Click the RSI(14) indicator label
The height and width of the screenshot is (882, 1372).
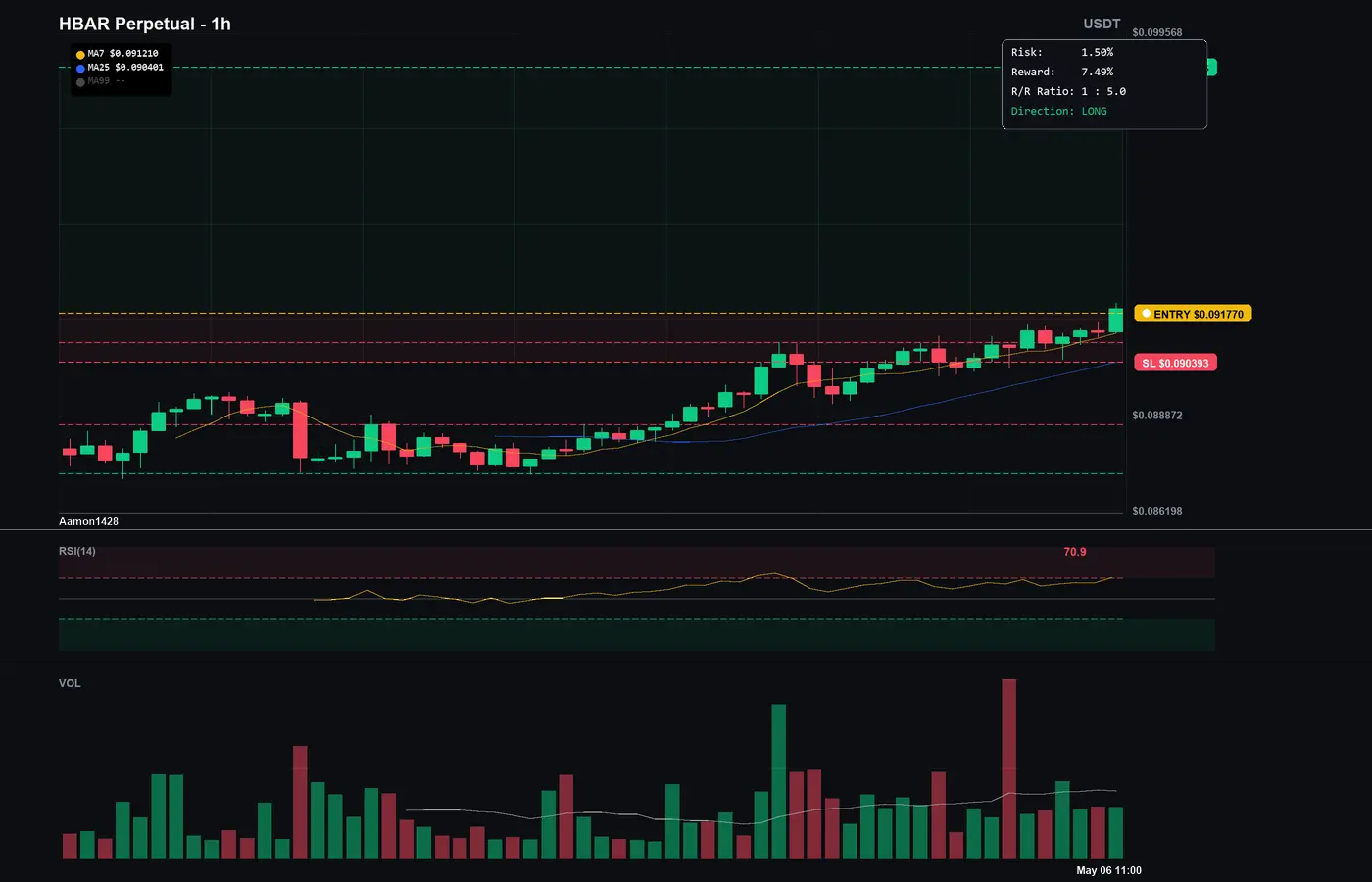pyautogui.click(x=77, y=551)
